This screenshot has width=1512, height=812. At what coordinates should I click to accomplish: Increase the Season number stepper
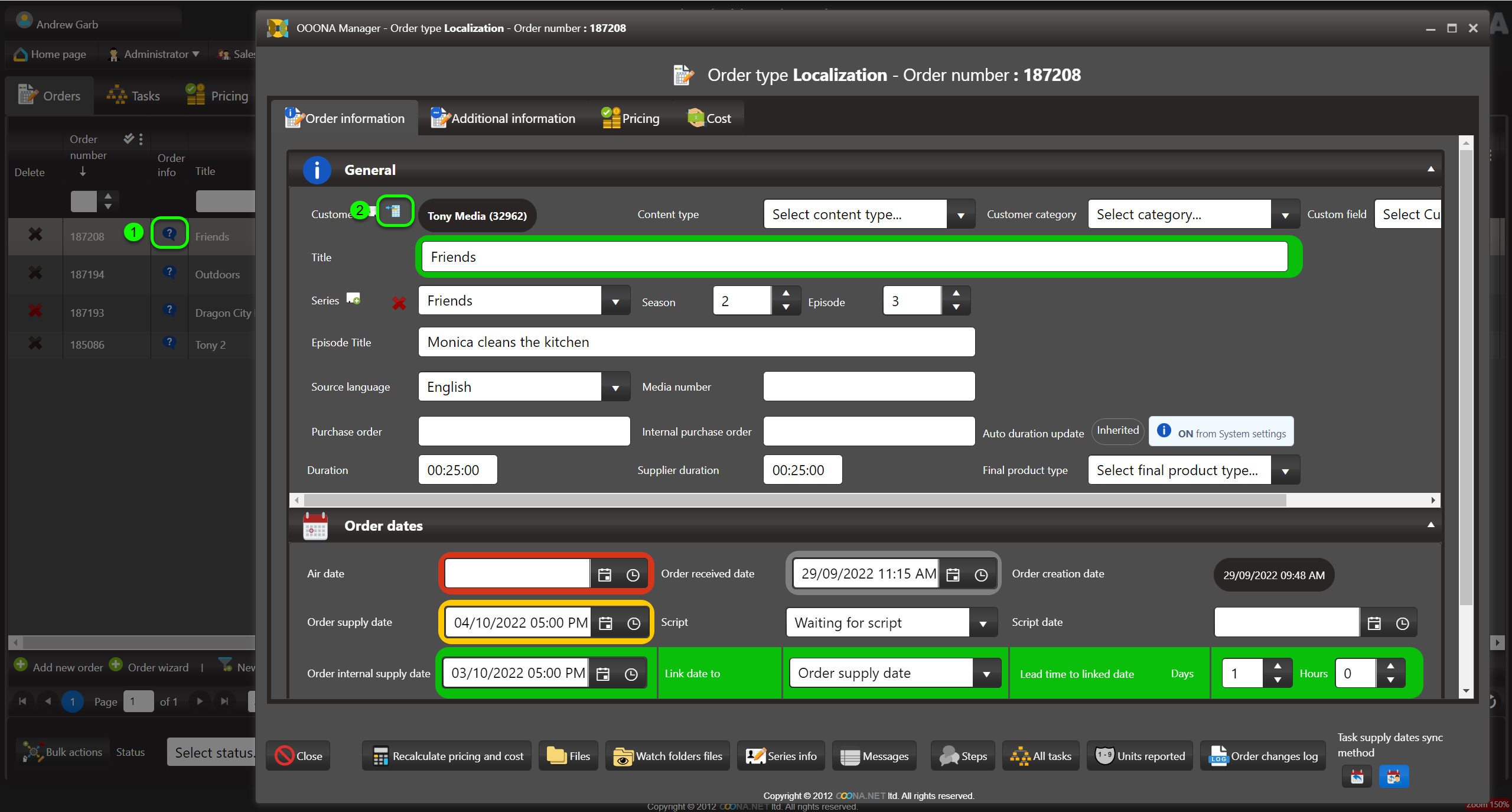pos(786,294)
